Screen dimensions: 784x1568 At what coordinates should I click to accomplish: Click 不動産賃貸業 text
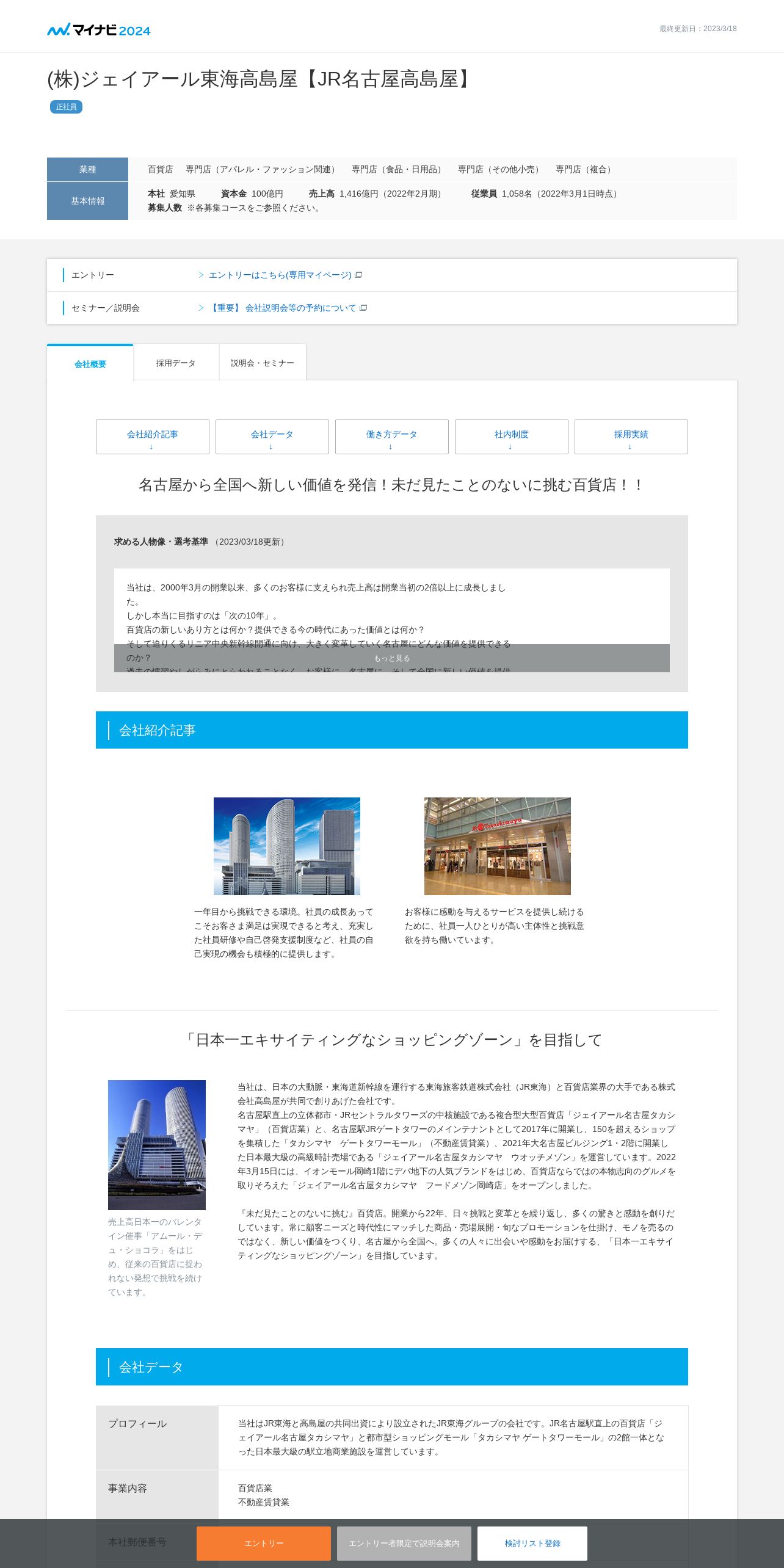point(264,1503)
